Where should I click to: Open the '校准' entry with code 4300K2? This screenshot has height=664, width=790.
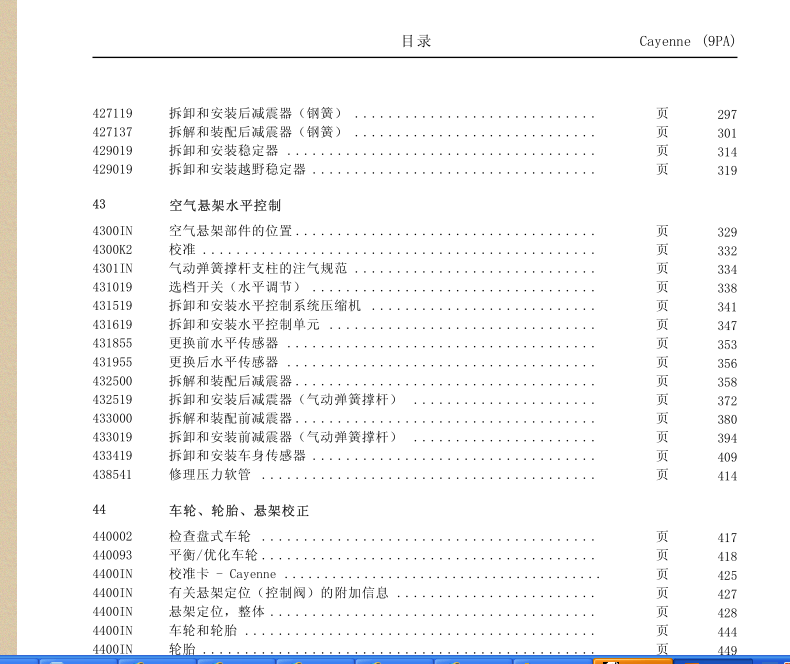coord(182,249)
